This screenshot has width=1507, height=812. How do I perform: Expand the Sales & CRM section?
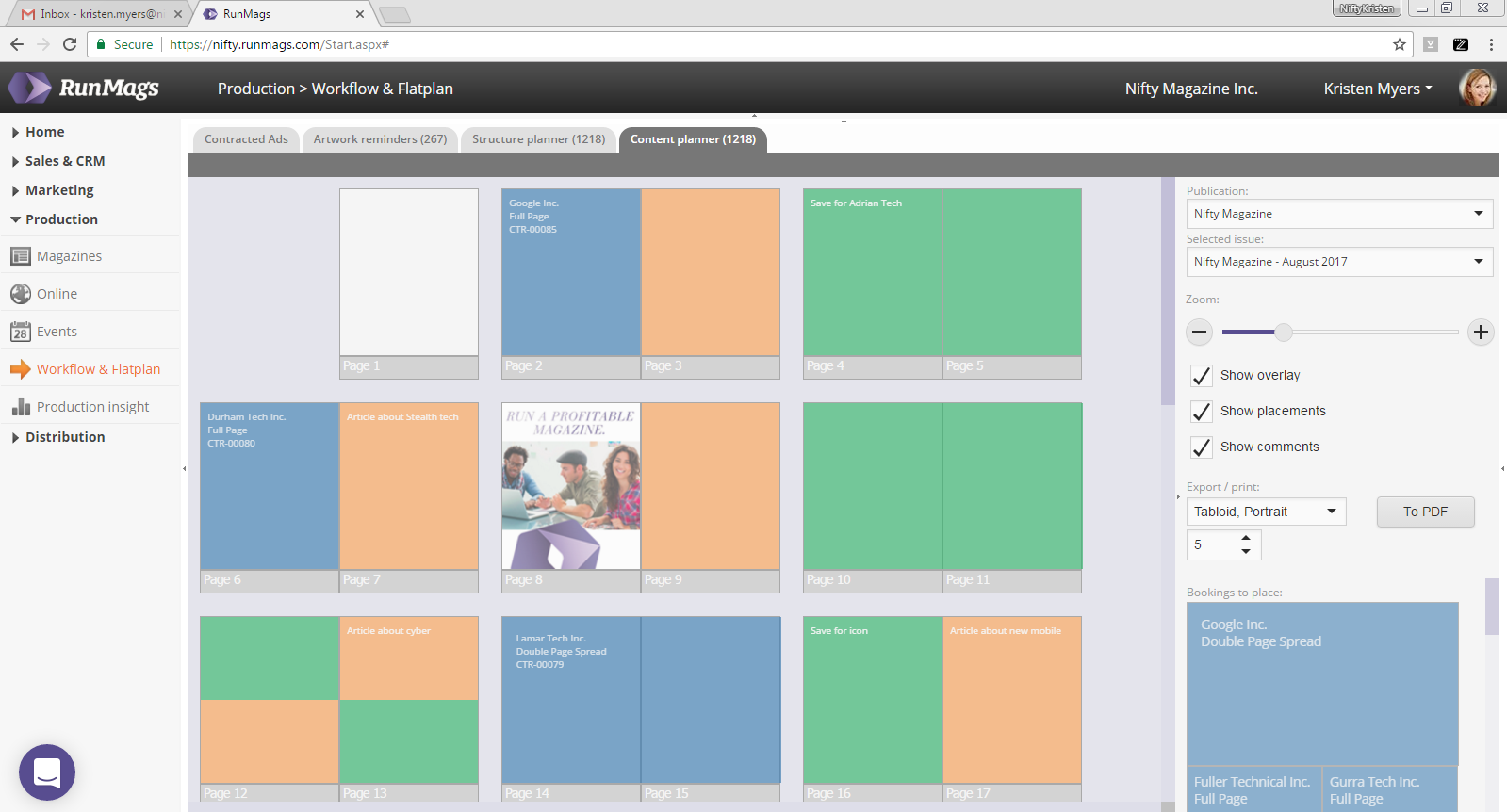(64, 161)
